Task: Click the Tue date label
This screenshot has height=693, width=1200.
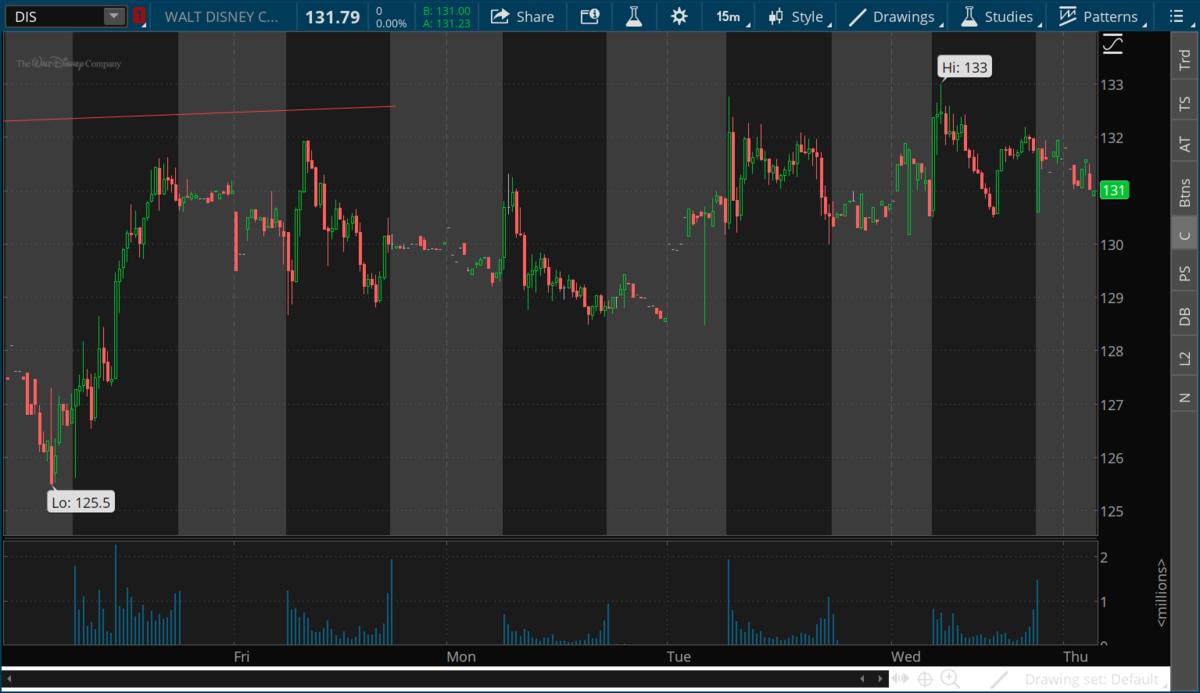Action: (678, 657)
